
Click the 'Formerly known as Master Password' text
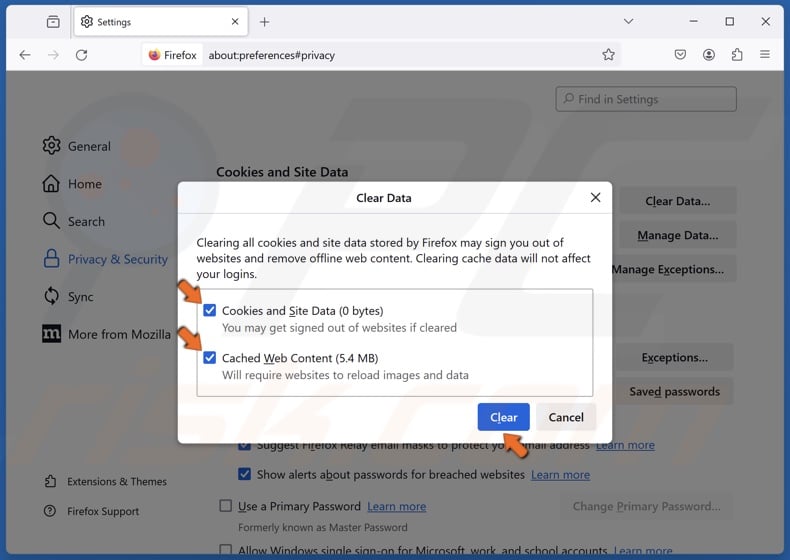click(x=323, y=527)
